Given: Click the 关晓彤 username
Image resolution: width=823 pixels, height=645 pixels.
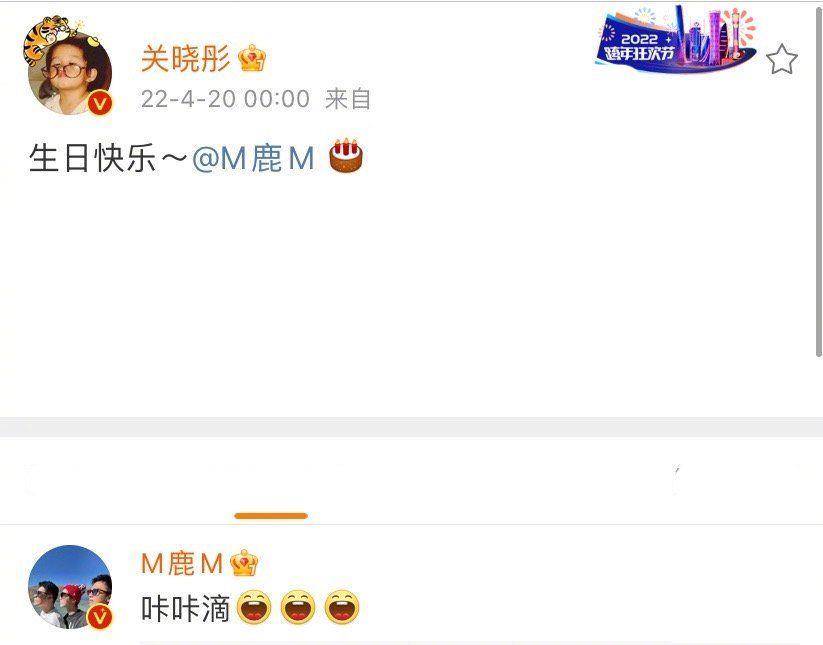Looking at the screenshot, I should [x=186, y=58].
